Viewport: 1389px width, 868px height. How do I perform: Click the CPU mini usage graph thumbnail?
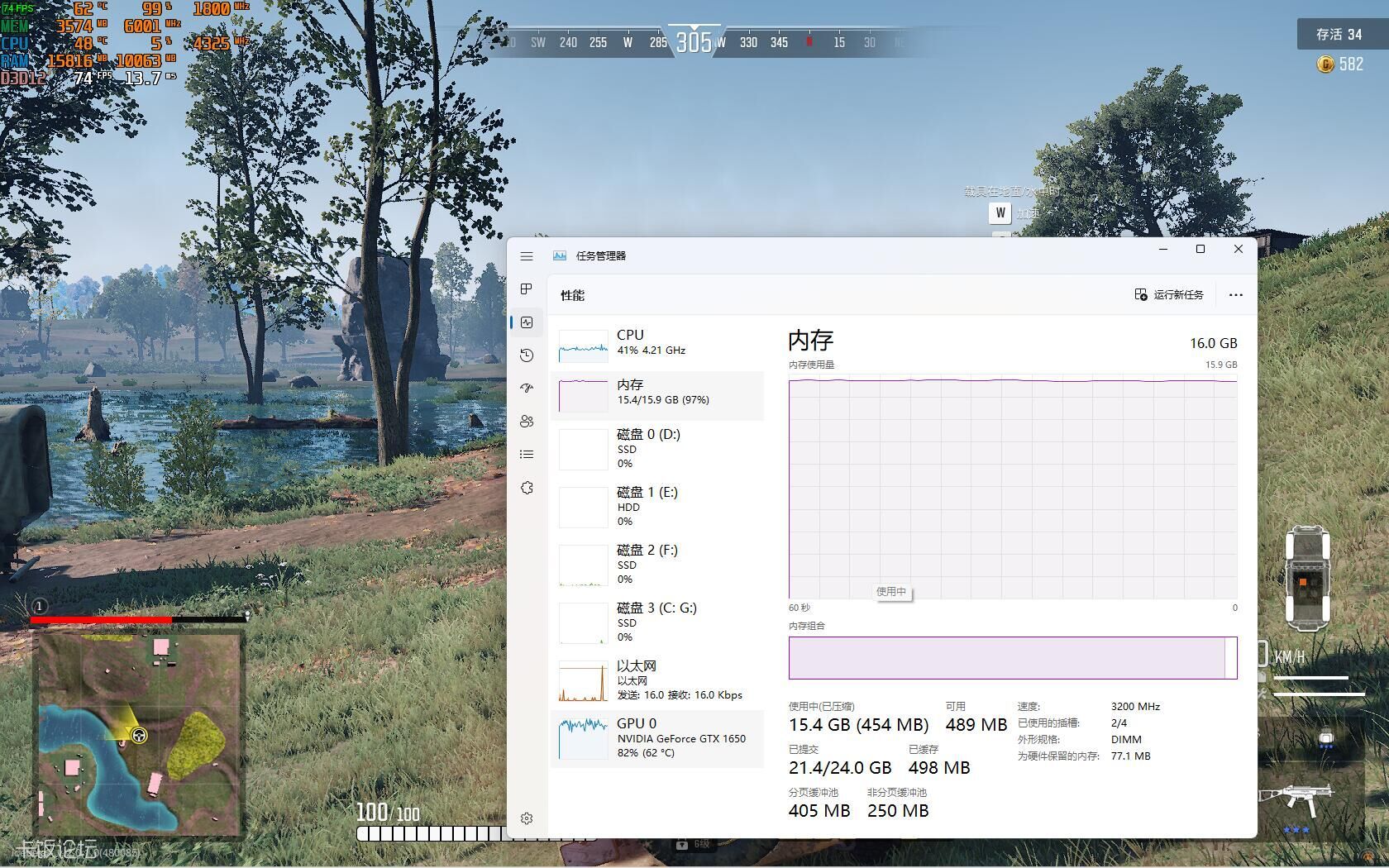(x=583, y=346)
